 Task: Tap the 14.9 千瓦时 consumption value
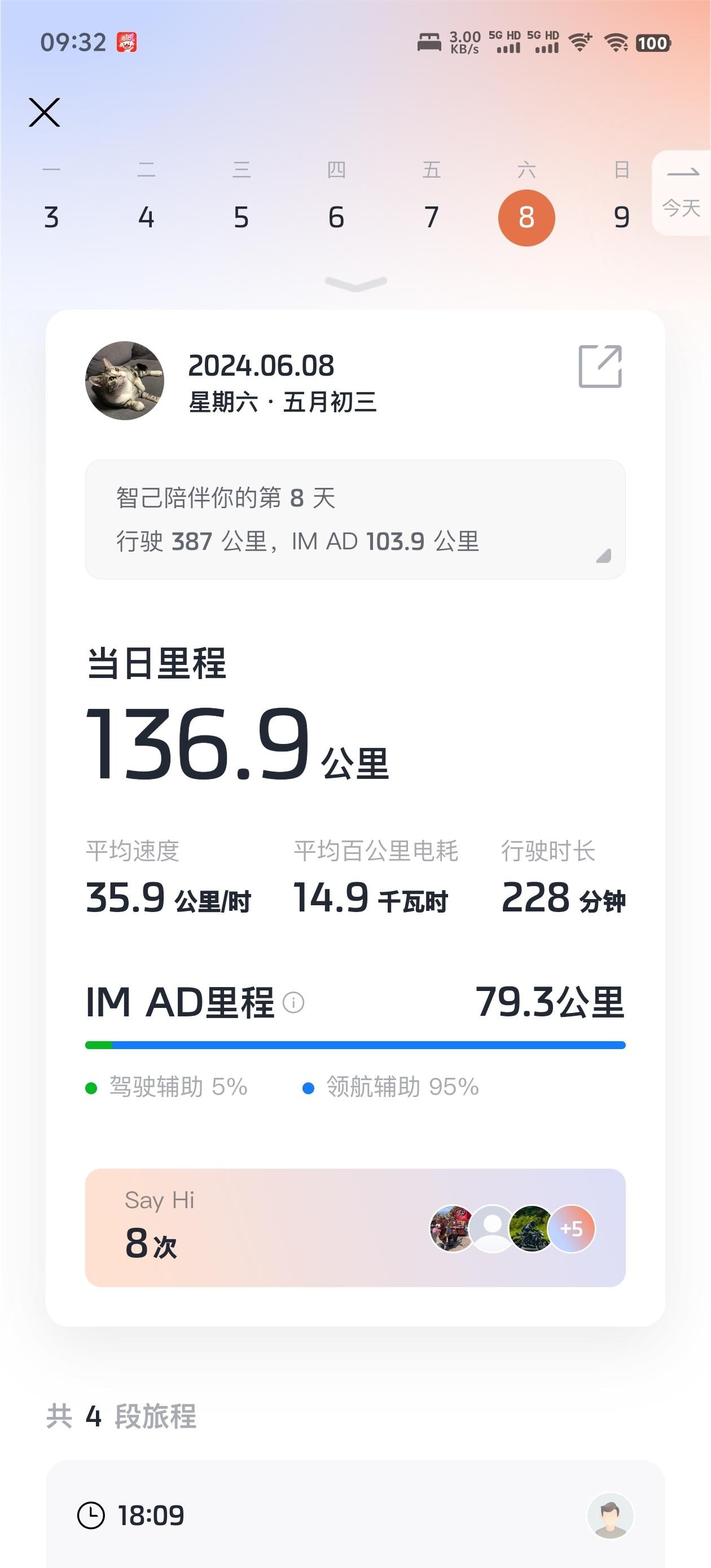coord(371,898)
